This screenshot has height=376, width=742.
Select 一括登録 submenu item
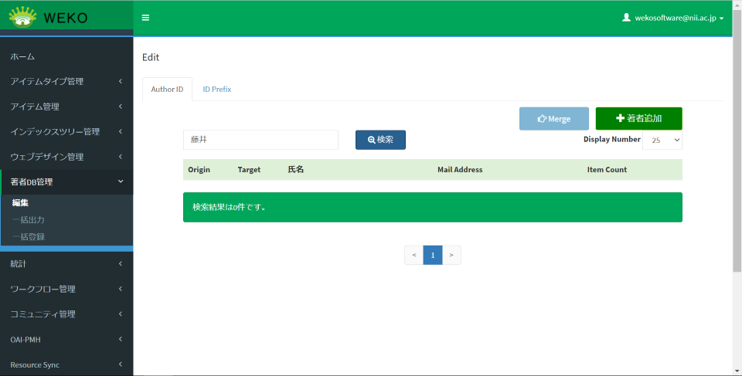[x=28, y=236]
